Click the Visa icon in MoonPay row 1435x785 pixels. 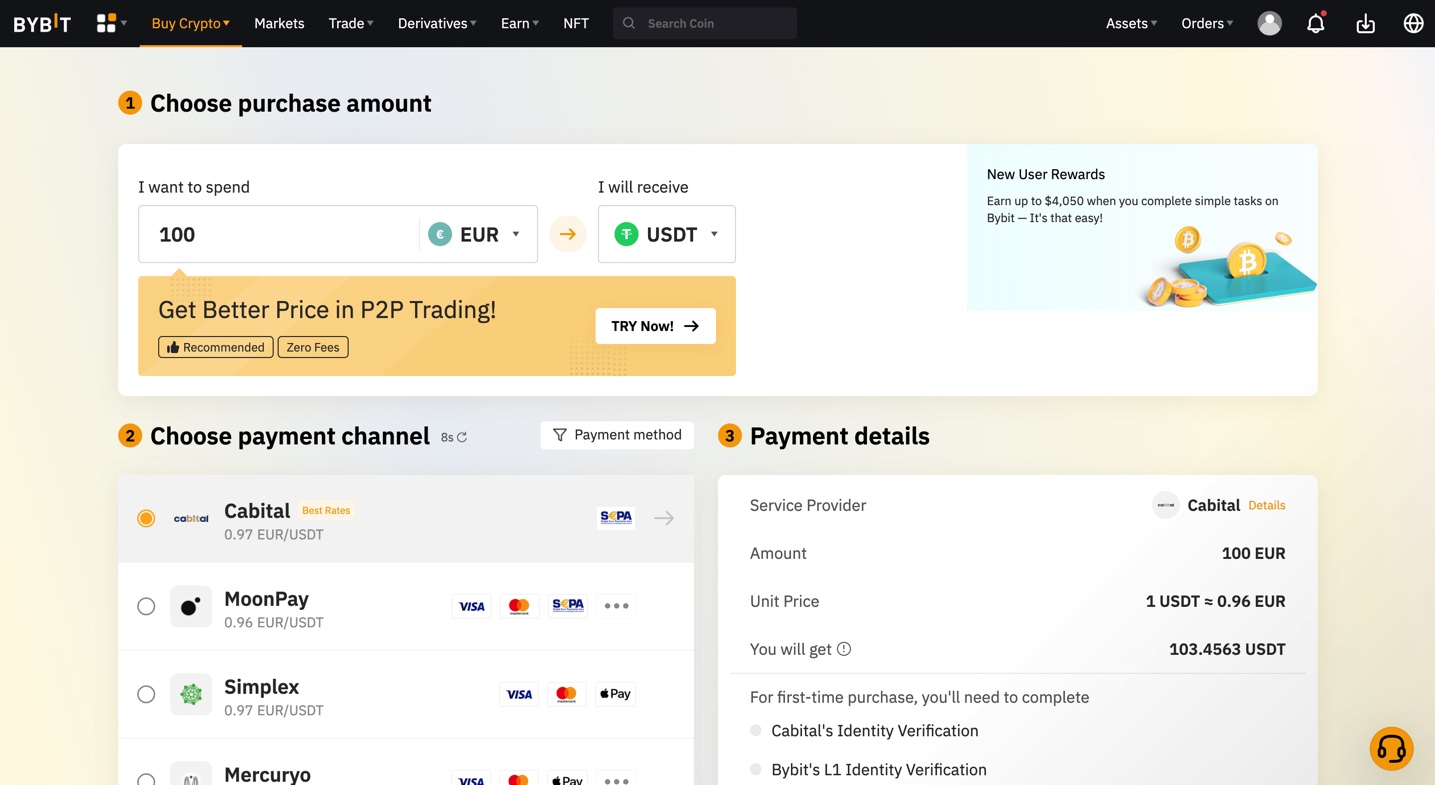[x=471, y=606]
